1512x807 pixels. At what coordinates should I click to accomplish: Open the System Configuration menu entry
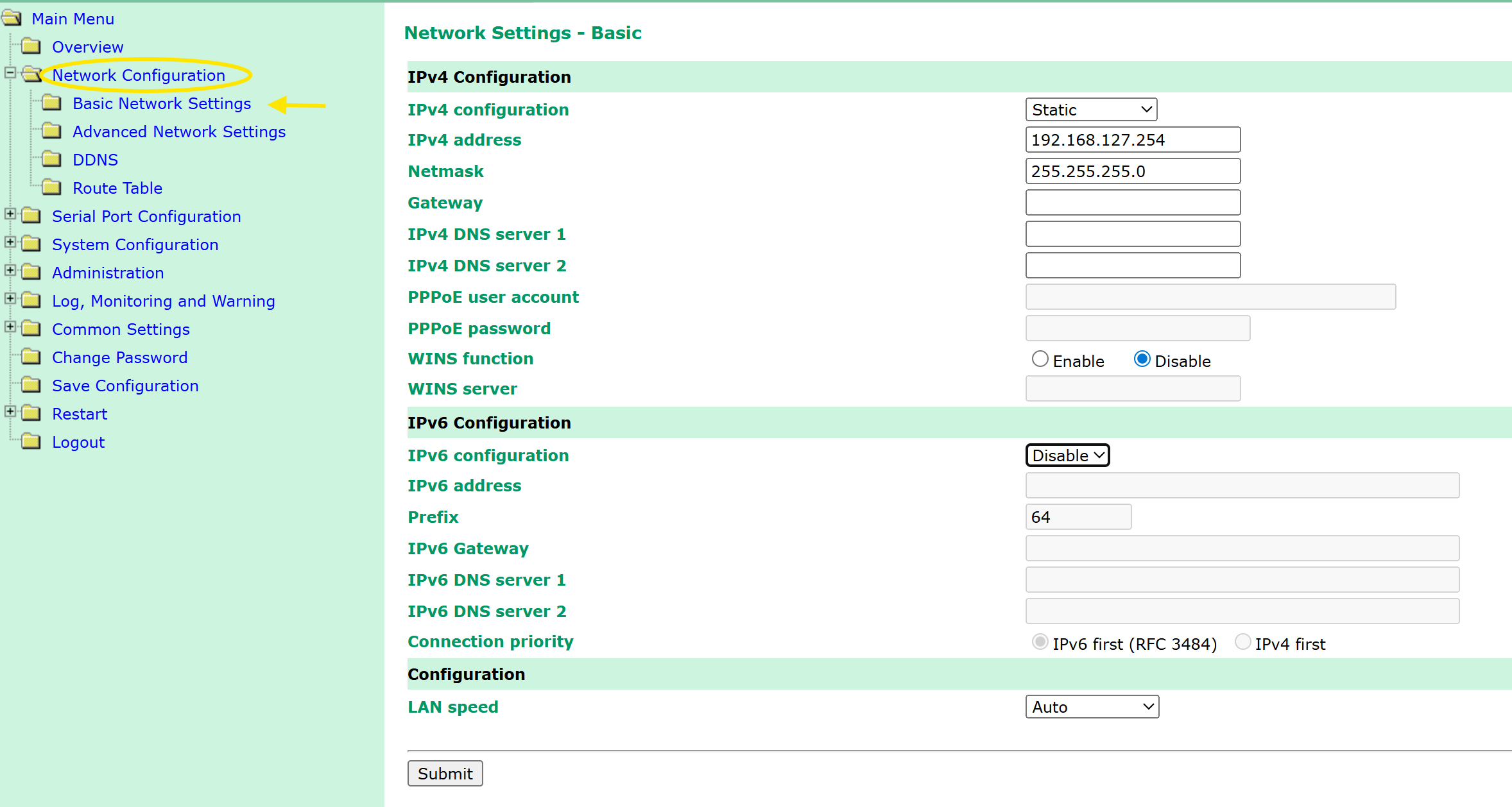135,244
